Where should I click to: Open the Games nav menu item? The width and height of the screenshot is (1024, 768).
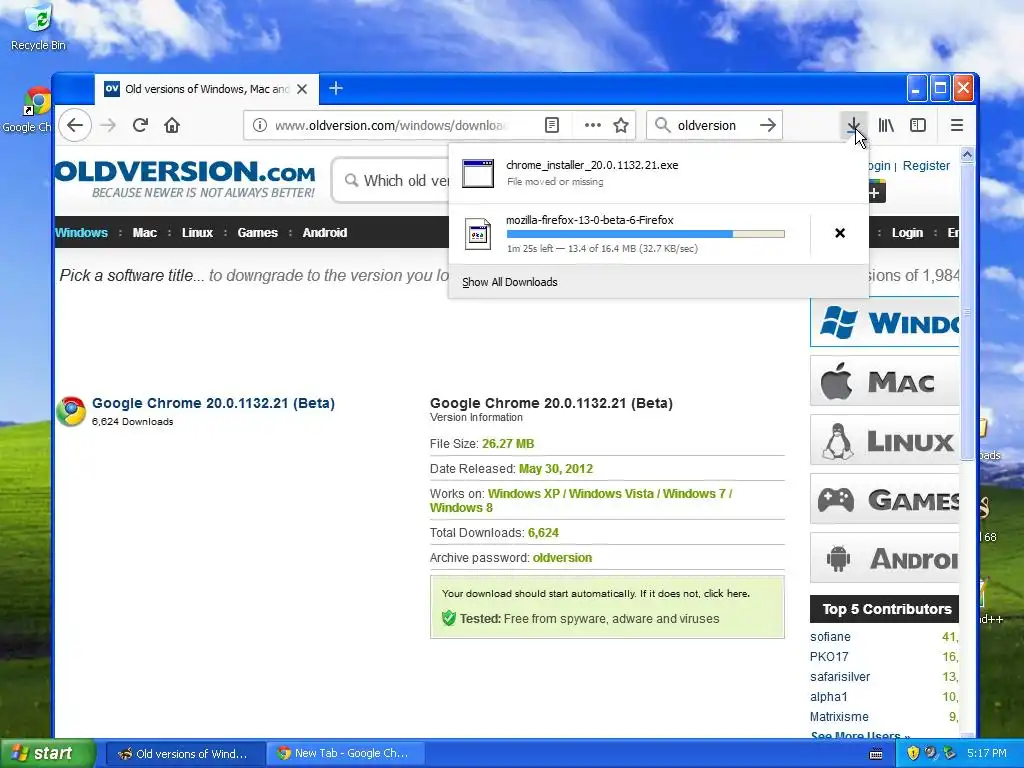pos(257,232)
